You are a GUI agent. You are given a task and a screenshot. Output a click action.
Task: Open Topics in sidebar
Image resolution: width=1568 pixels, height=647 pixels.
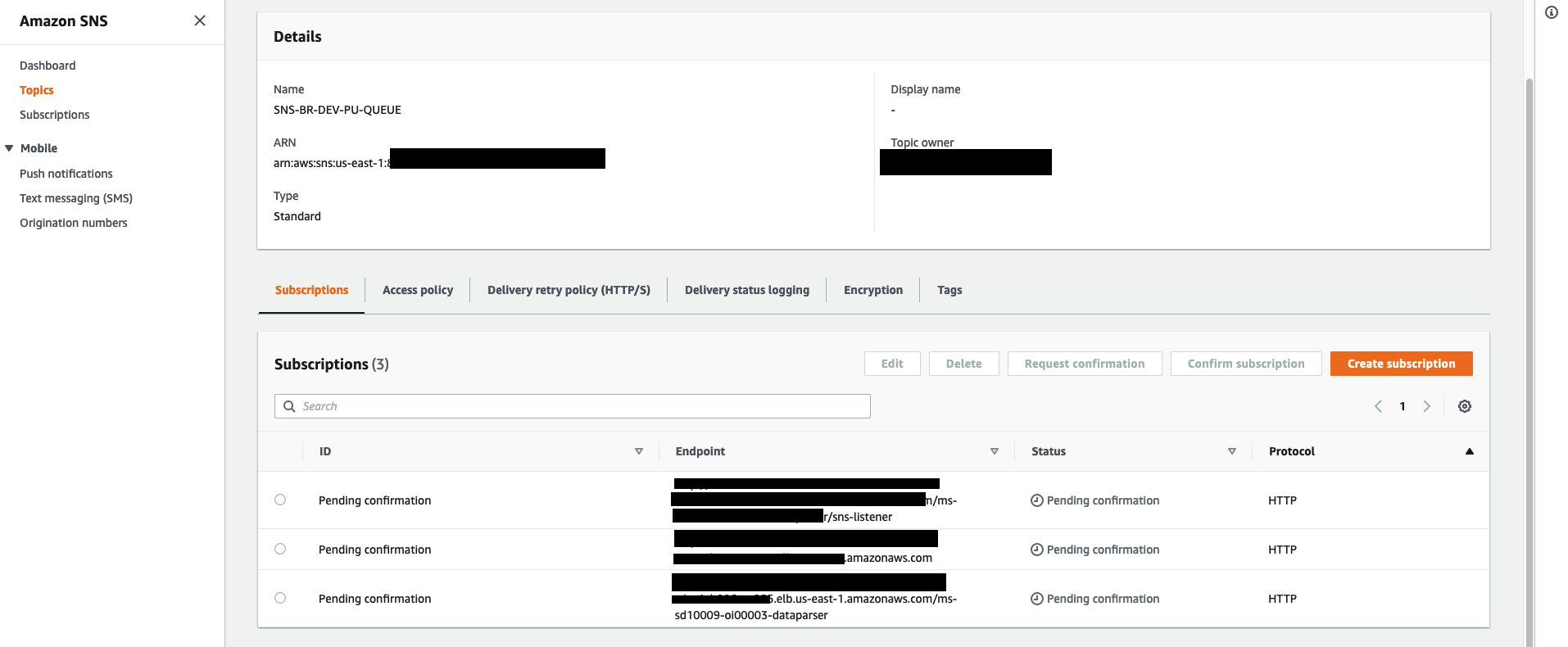pos(37,90)
